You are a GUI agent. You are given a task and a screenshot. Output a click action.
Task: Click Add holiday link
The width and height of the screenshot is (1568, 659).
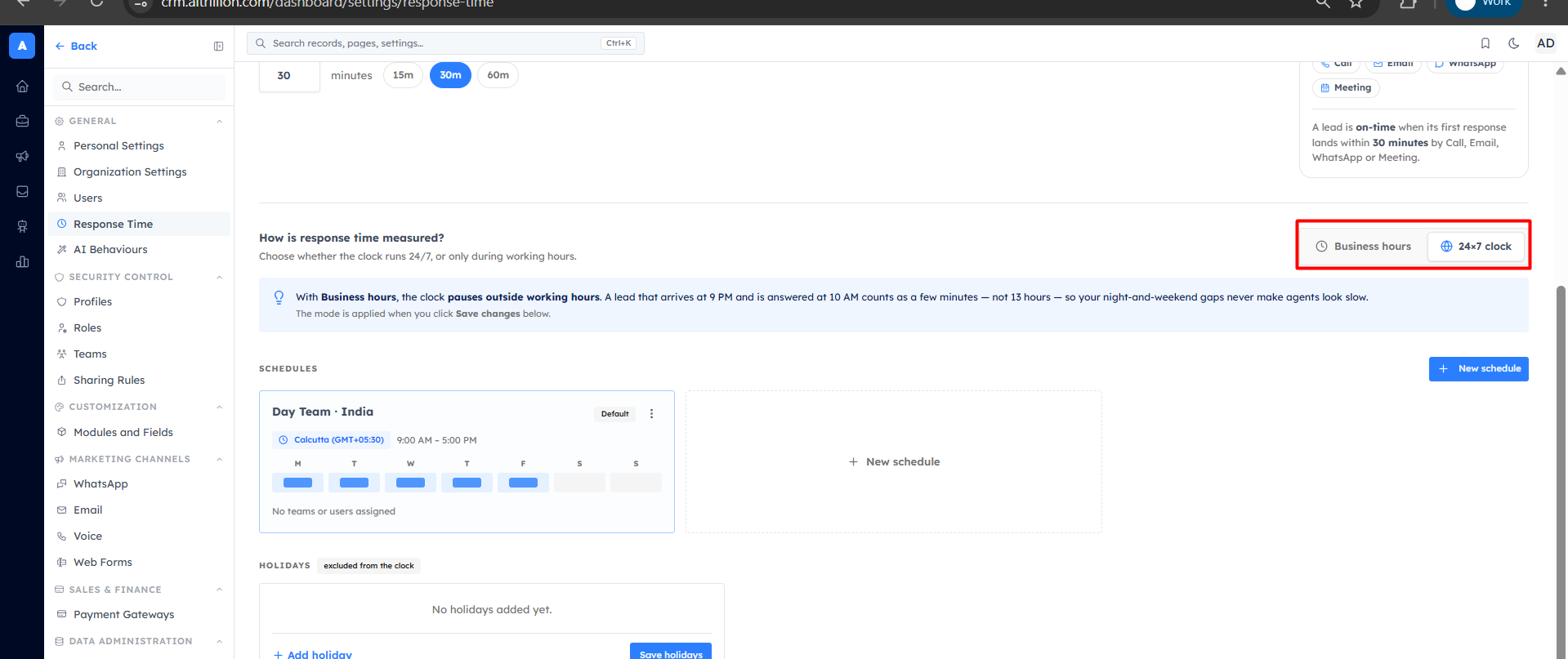click(313, 654)
